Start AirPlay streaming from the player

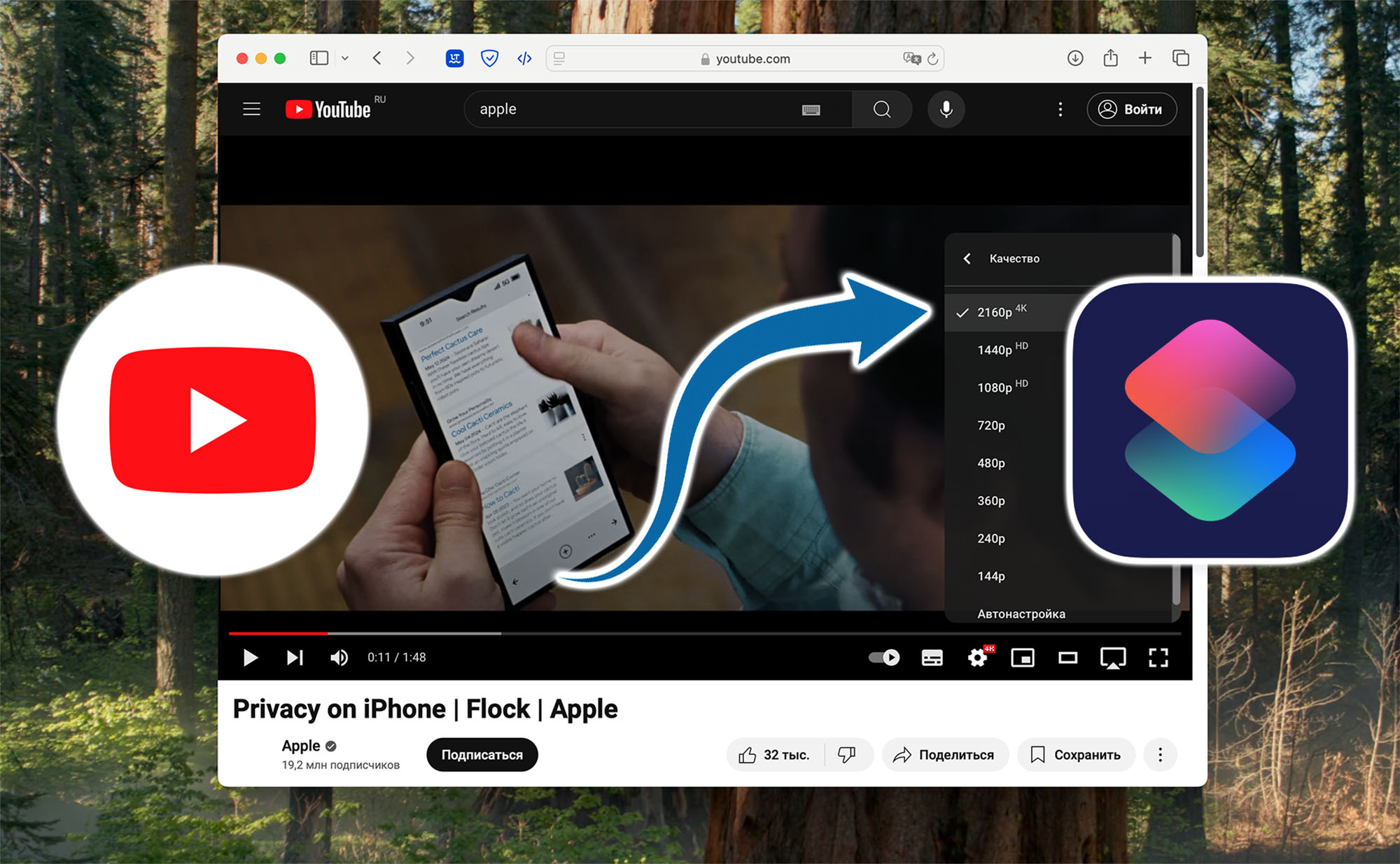pyautogui.click(x=1112, y=658)
